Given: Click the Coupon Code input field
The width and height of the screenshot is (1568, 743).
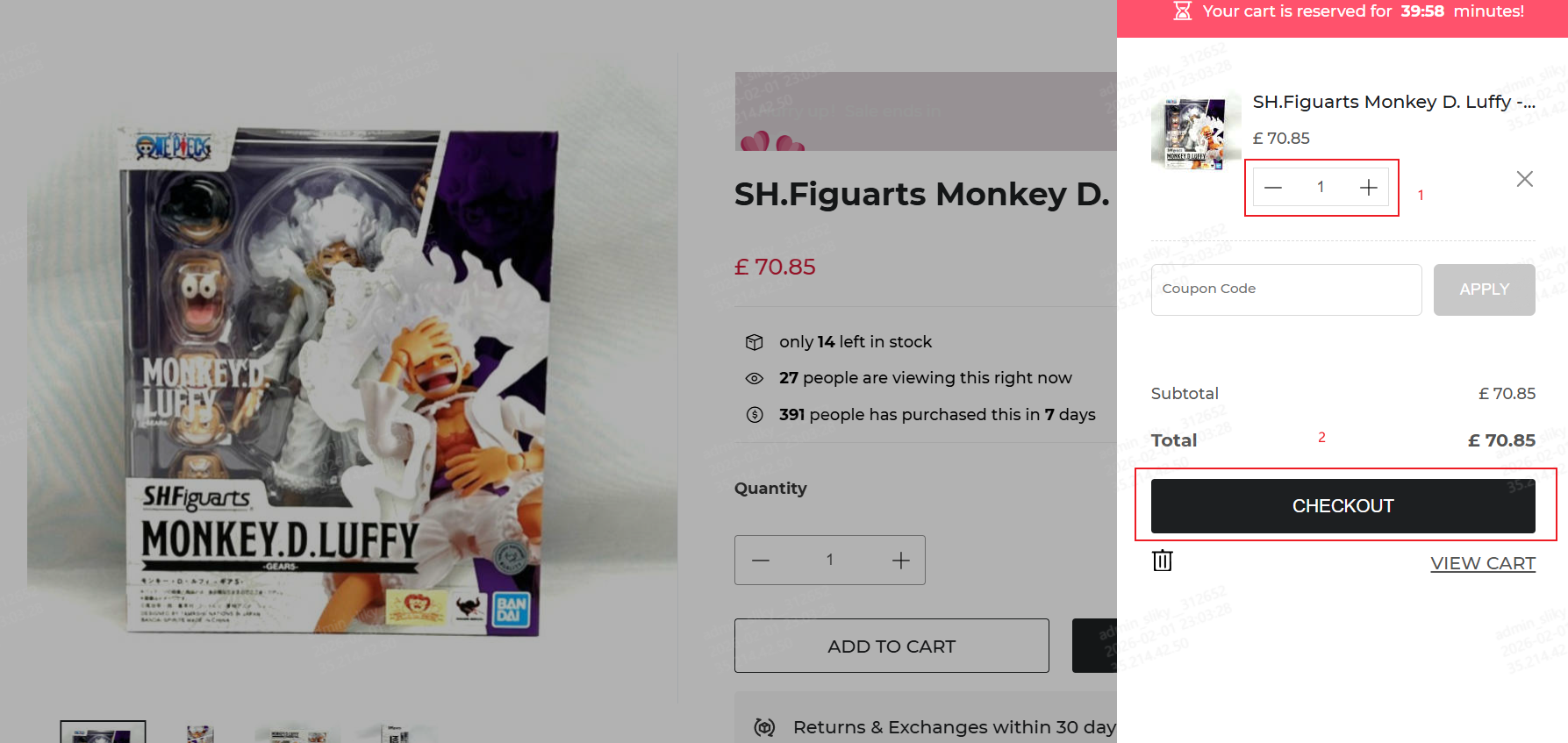Looking at the screenshot, I should (1285, 289).
